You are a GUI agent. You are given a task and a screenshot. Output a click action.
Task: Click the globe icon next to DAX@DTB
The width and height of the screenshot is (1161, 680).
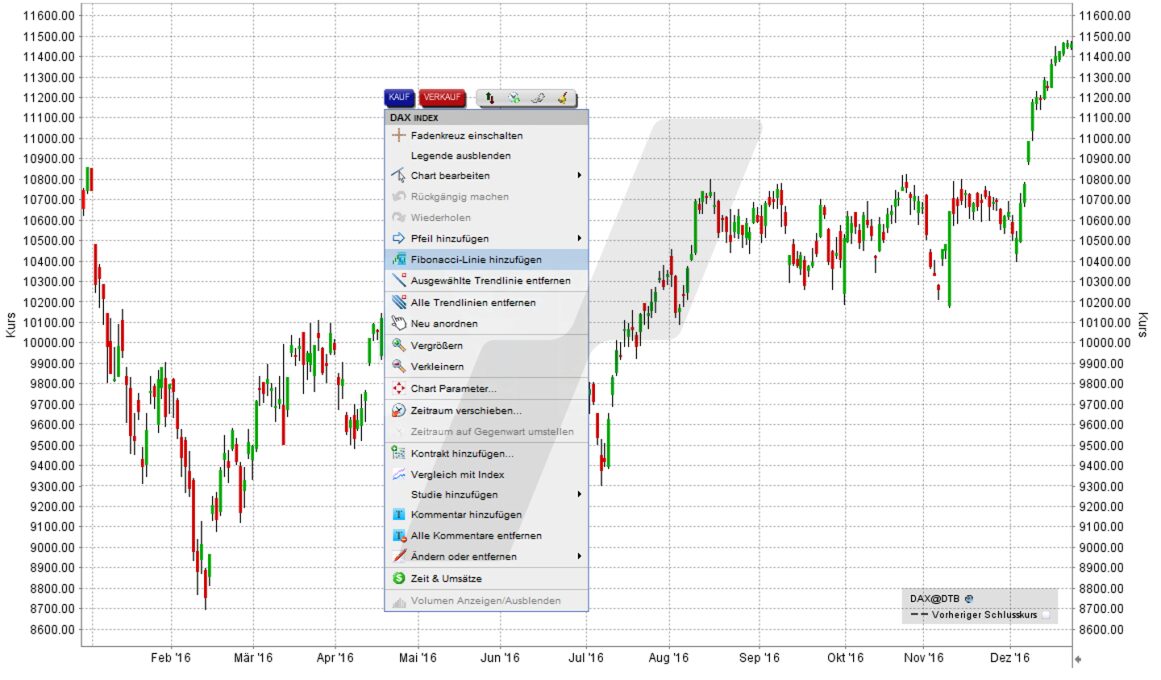click(967, 597)
